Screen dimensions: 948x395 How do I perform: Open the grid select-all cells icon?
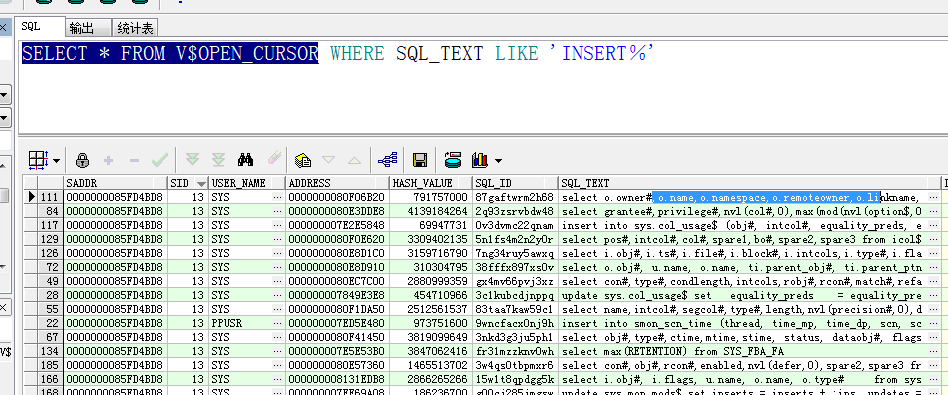(x=38, y=160)
